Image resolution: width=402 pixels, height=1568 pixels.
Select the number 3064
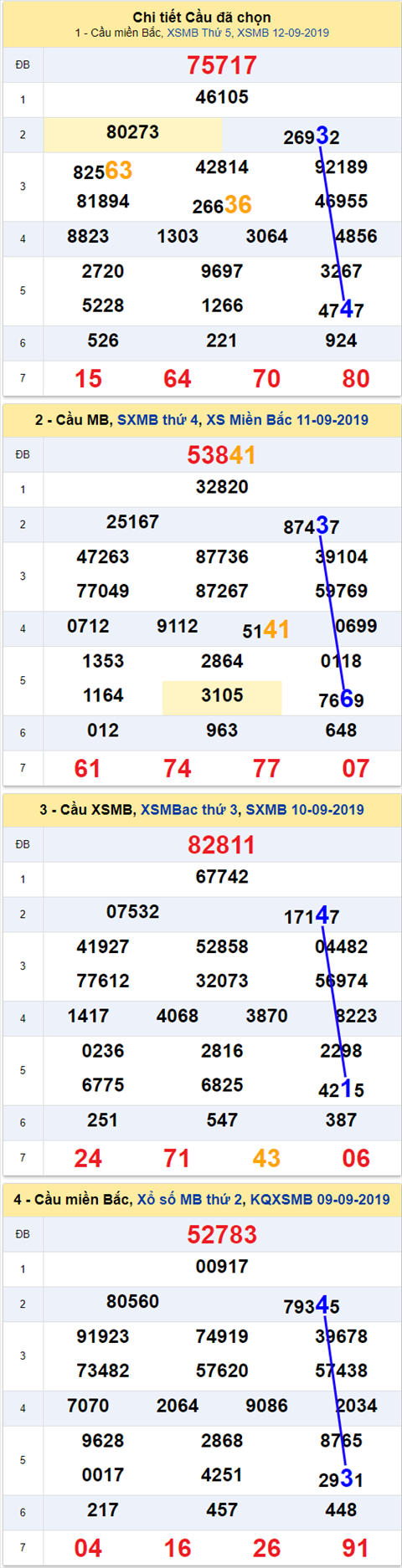click(x=266, y=237)
